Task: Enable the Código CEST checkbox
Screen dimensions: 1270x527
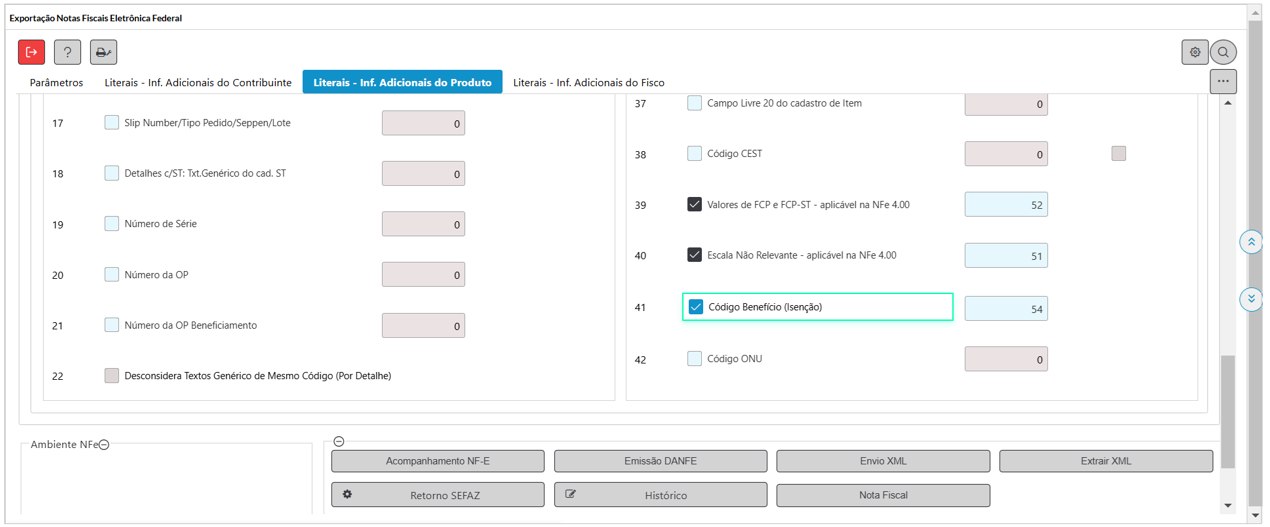Action: pos(694,153)
